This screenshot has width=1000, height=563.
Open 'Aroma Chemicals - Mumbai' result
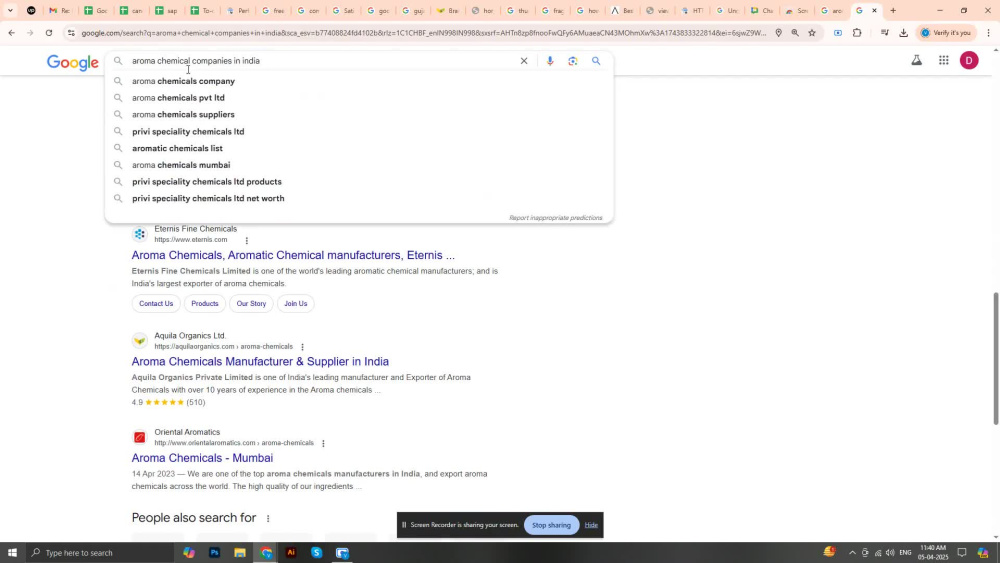click(x=202, y=458)
